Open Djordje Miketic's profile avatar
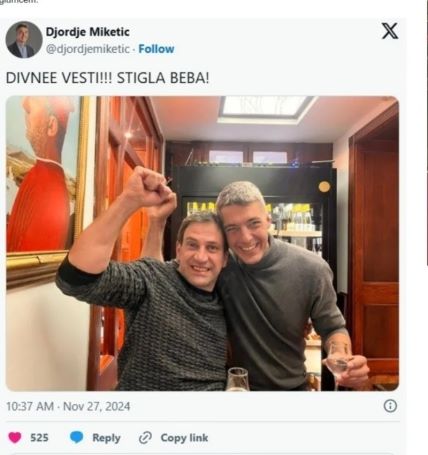Screen dimensions: 428x455 pos(24,40)
